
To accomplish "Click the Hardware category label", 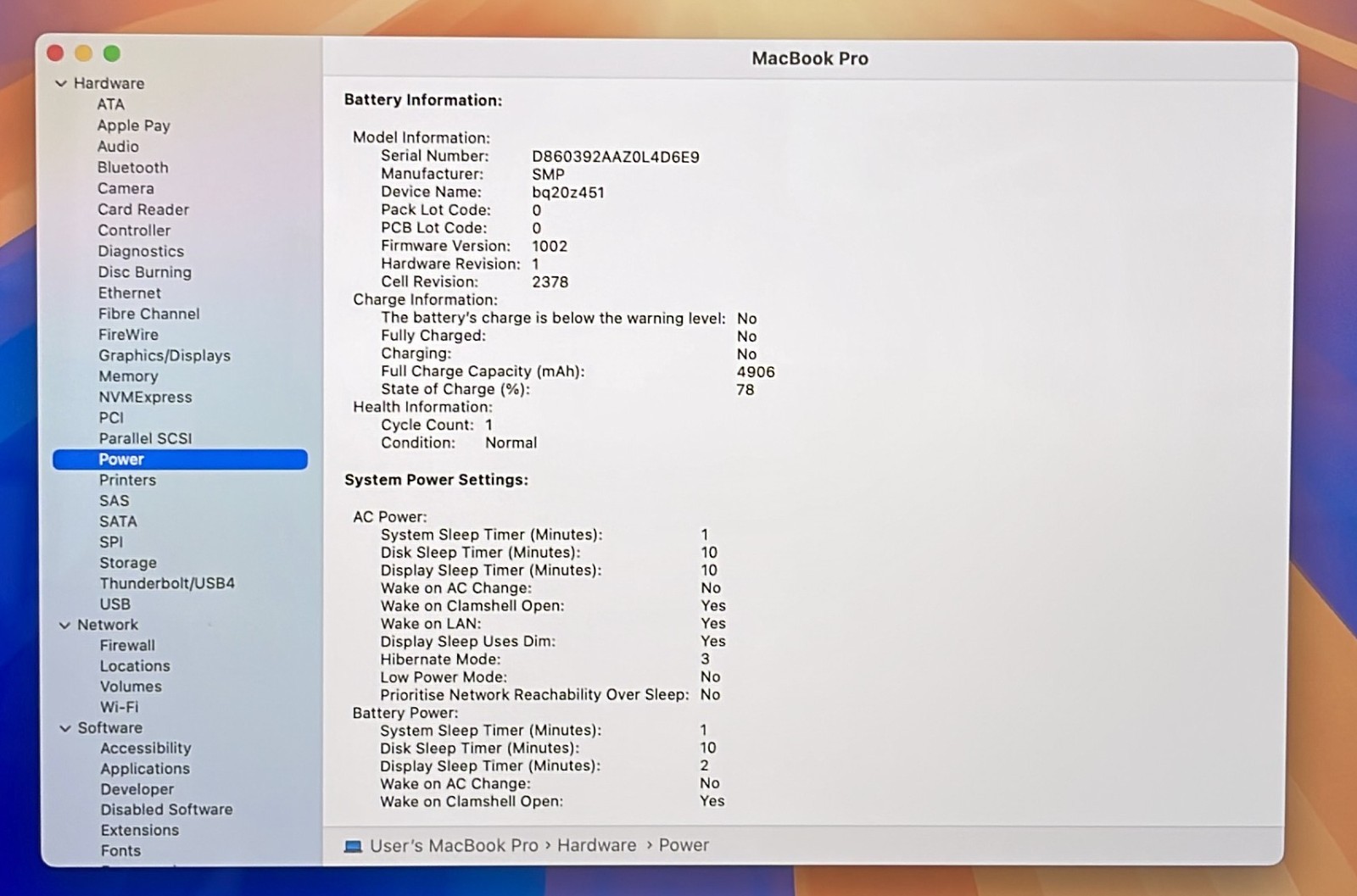I will click(109, 83).
